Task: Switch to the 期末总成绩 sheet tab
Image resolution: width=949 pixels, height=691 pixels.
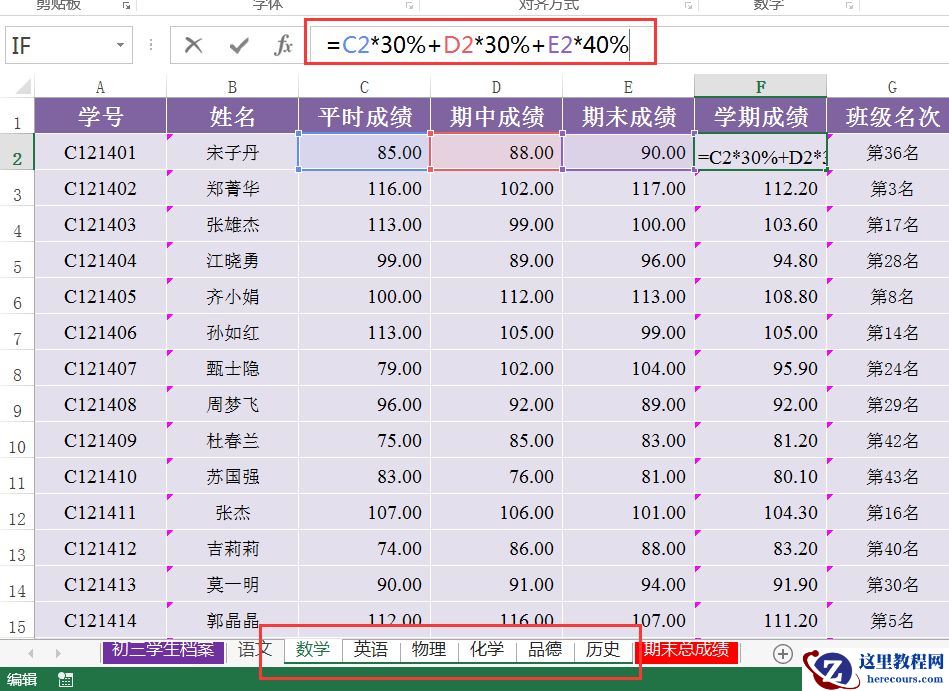Action: [686, 650]
